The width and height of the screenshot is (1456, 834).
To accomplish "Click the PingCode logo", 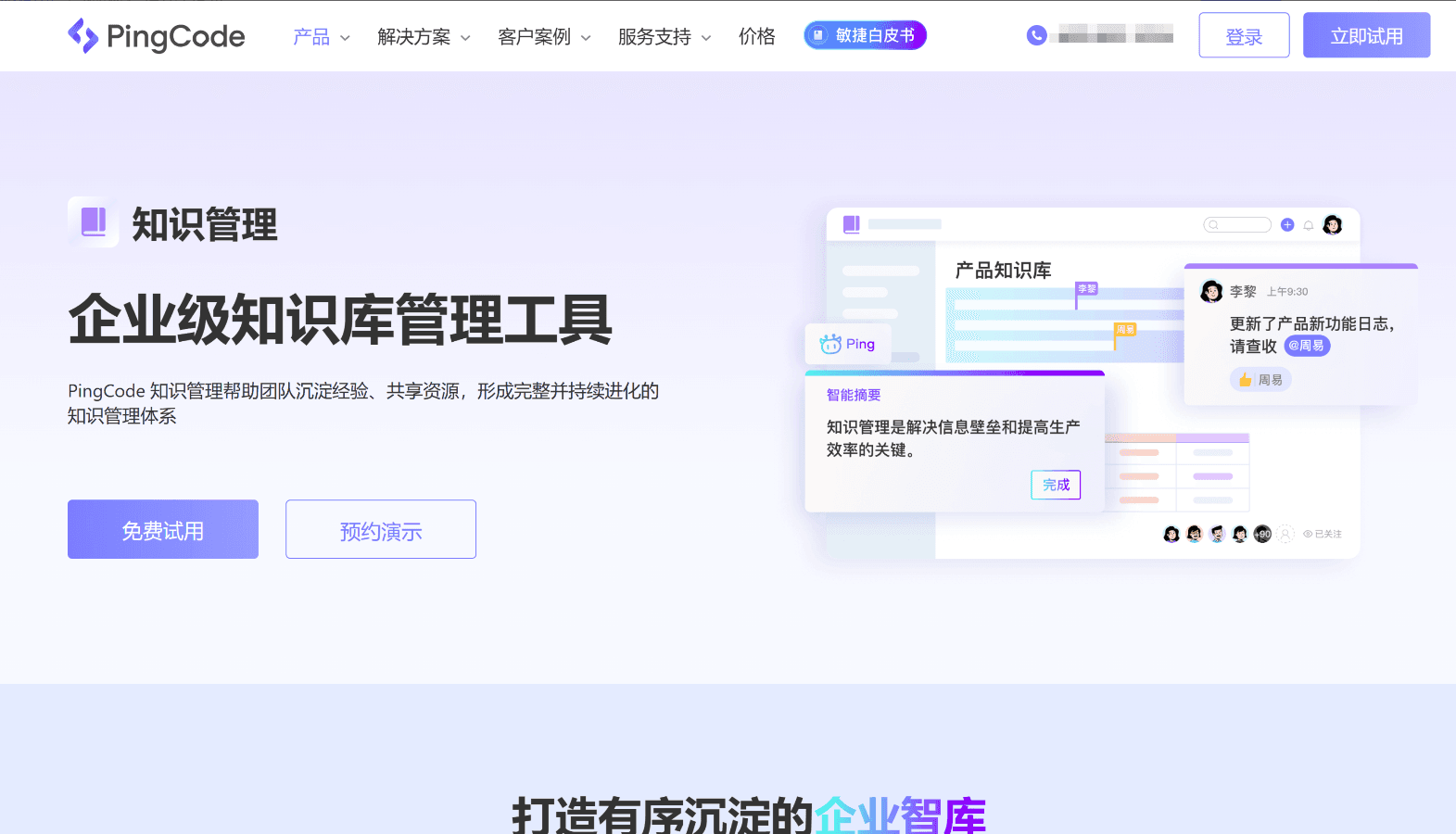I will click(x=157, y=36).
